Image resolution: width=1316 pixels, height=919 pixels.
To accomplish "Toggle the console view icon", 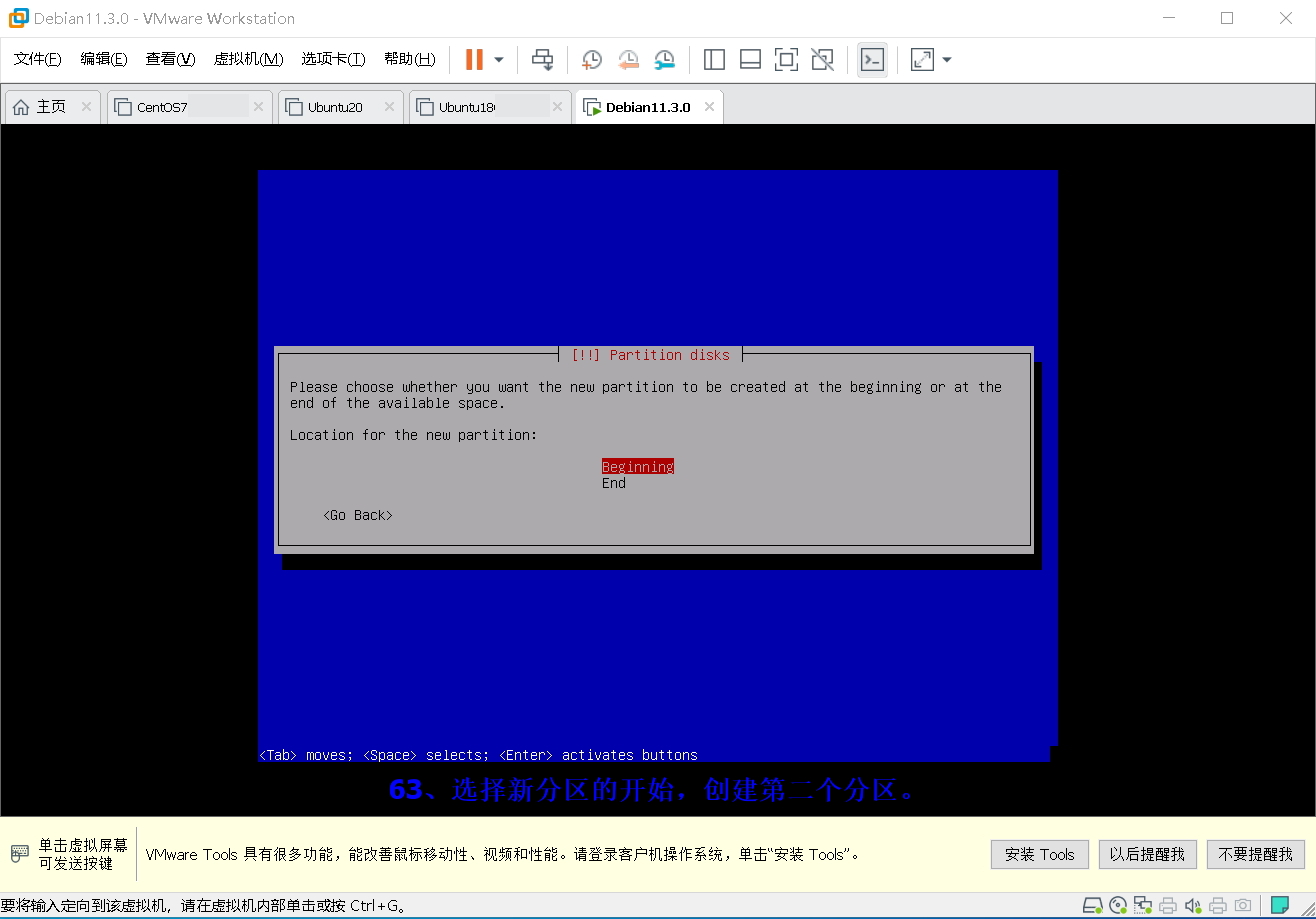I will tap(872, 60).
